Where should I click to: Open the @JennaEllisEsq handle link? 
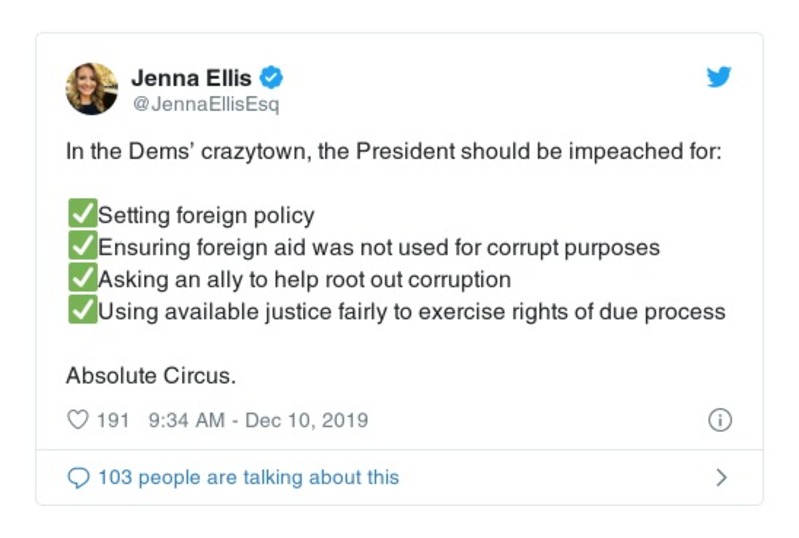click(x=205, y=104)
